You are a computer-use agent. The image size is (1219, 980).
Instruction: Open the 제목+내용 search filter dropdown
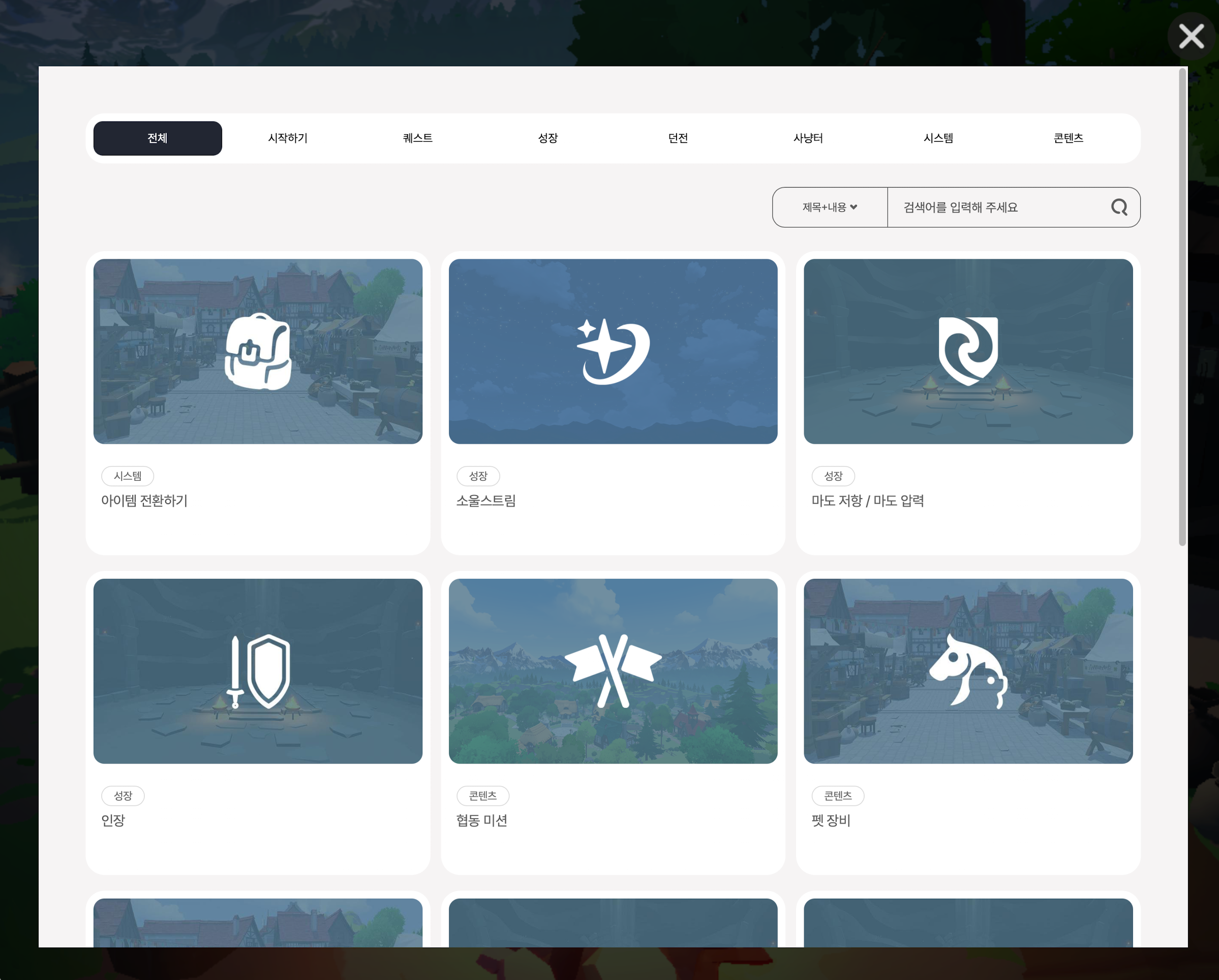pyautogui.click(x=830, y=207)
